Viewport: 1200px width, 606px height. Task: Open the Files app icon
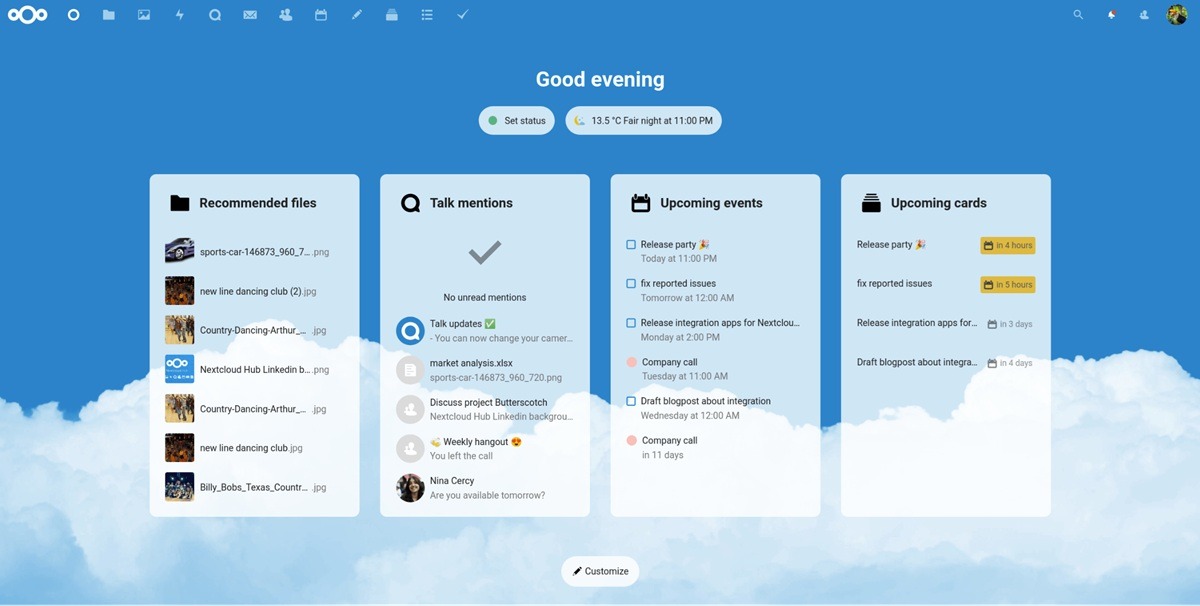click(108, 15)
